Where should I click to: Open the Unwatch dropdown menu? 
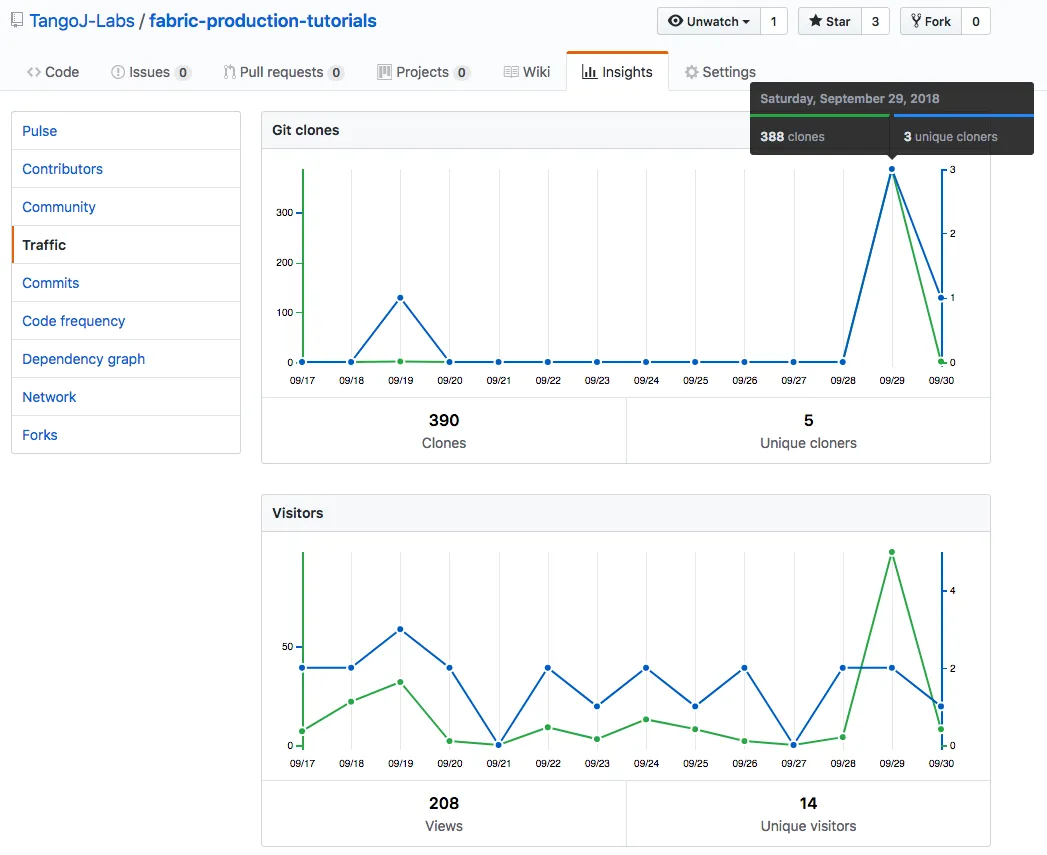pos(709,21)
